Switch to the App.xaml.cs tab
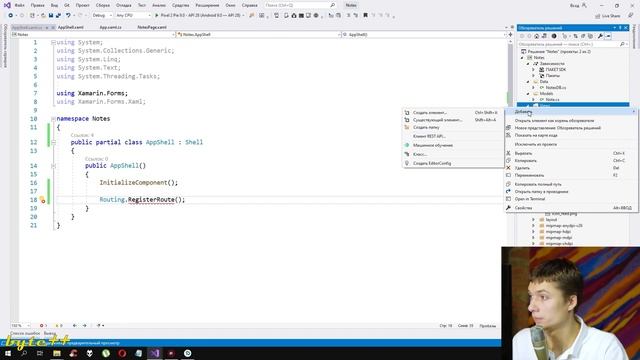The image size is (640, 360). 111,27
